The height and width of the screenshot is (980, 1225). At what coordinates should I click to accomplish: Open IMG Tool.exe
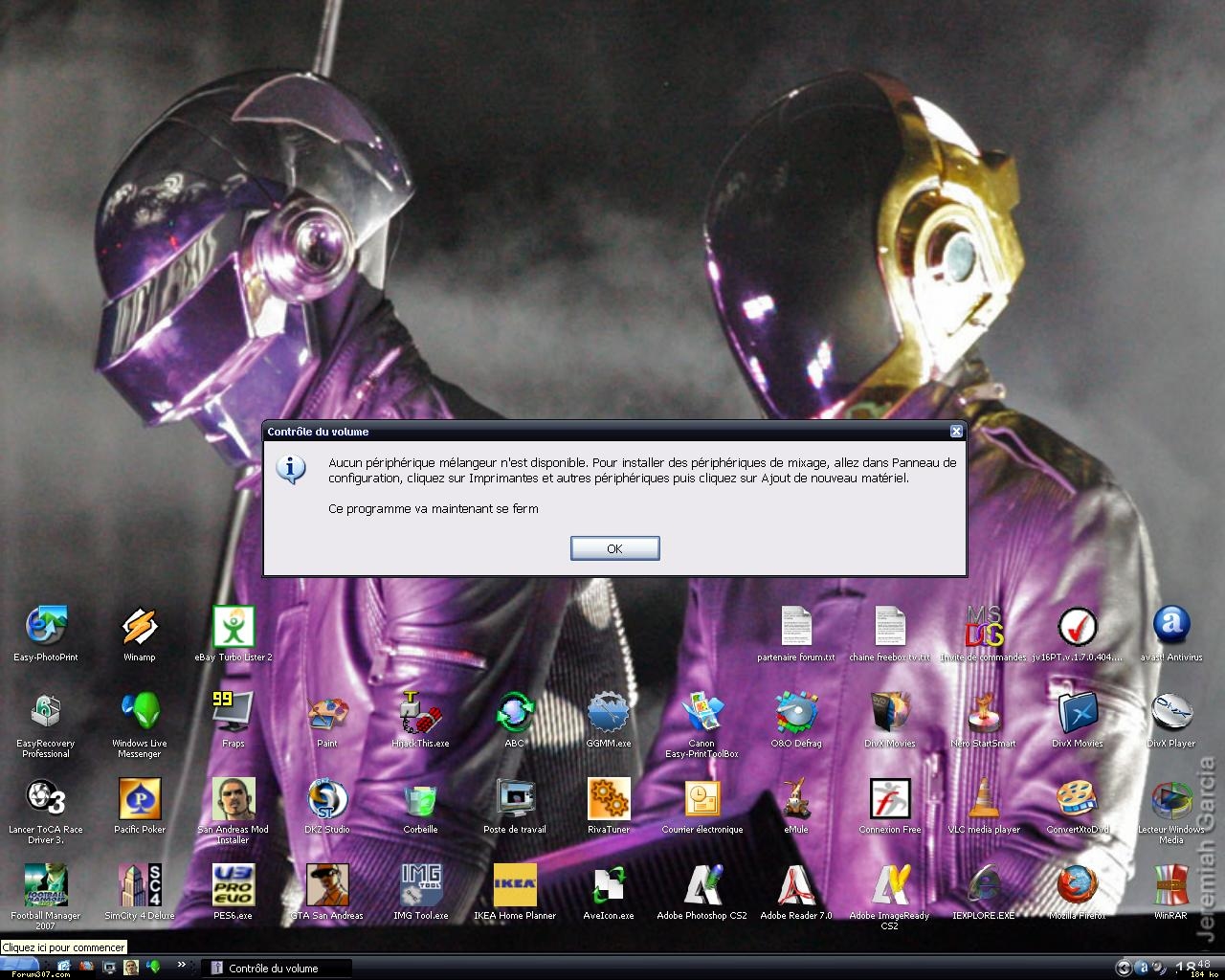(420, 892)
